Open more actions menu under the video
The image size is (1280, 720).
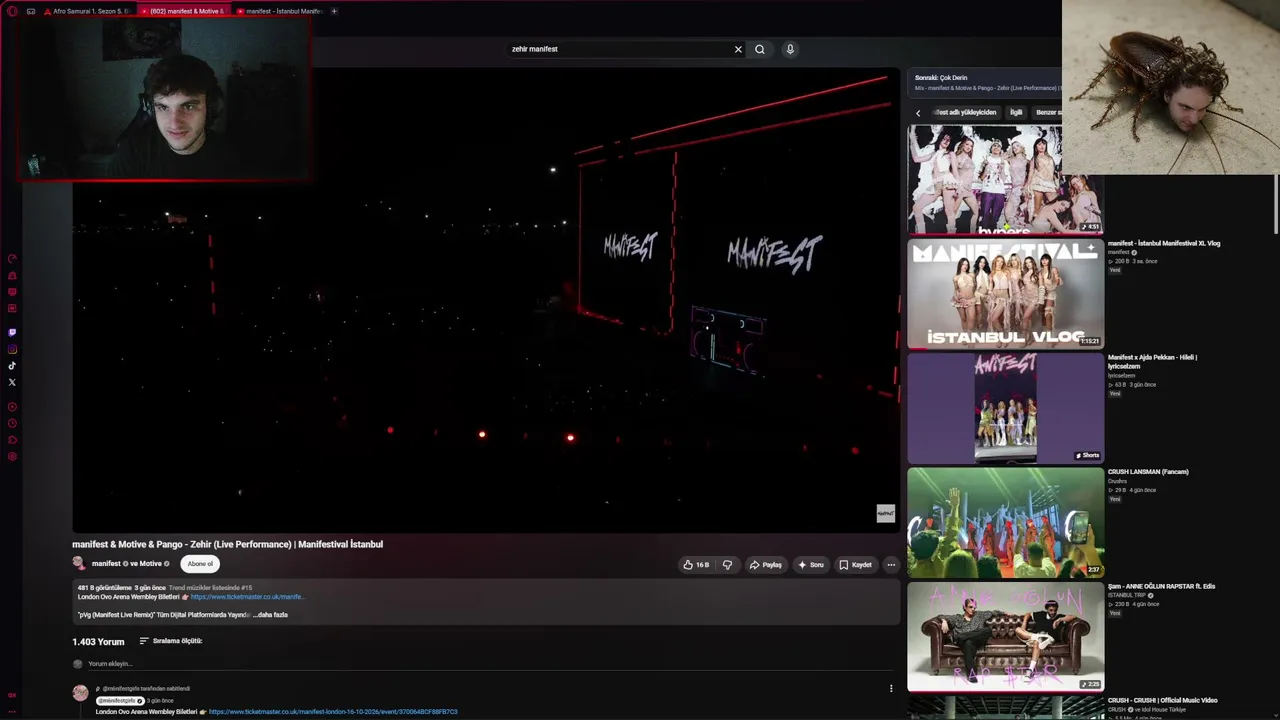891,565
